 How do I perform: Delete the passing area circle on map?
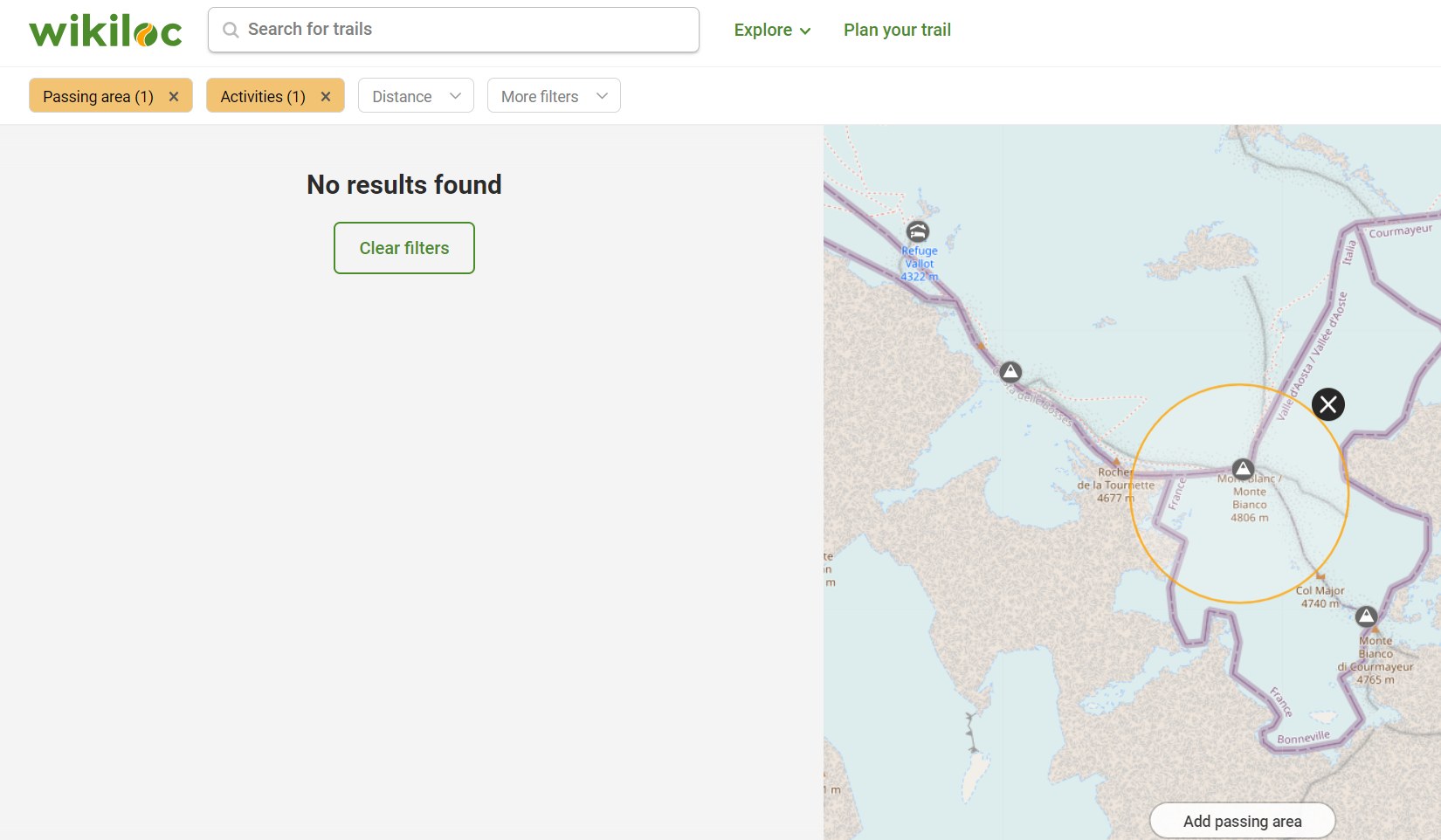click(1327, 404)
